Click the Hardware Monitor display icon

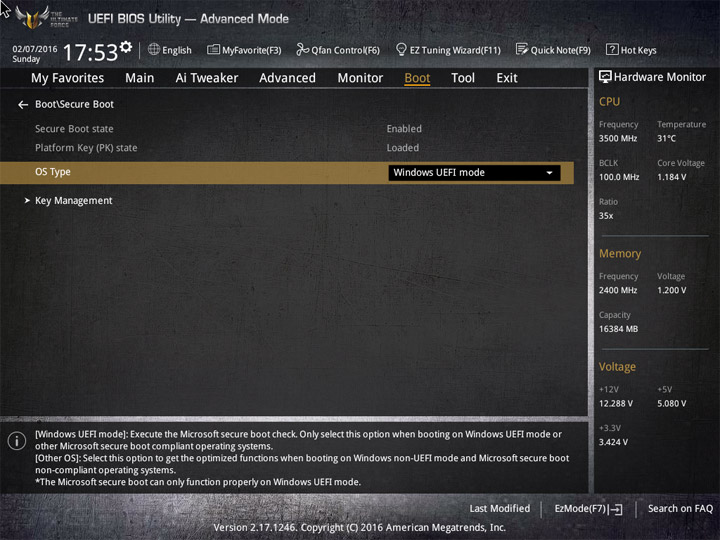point(605,77)
